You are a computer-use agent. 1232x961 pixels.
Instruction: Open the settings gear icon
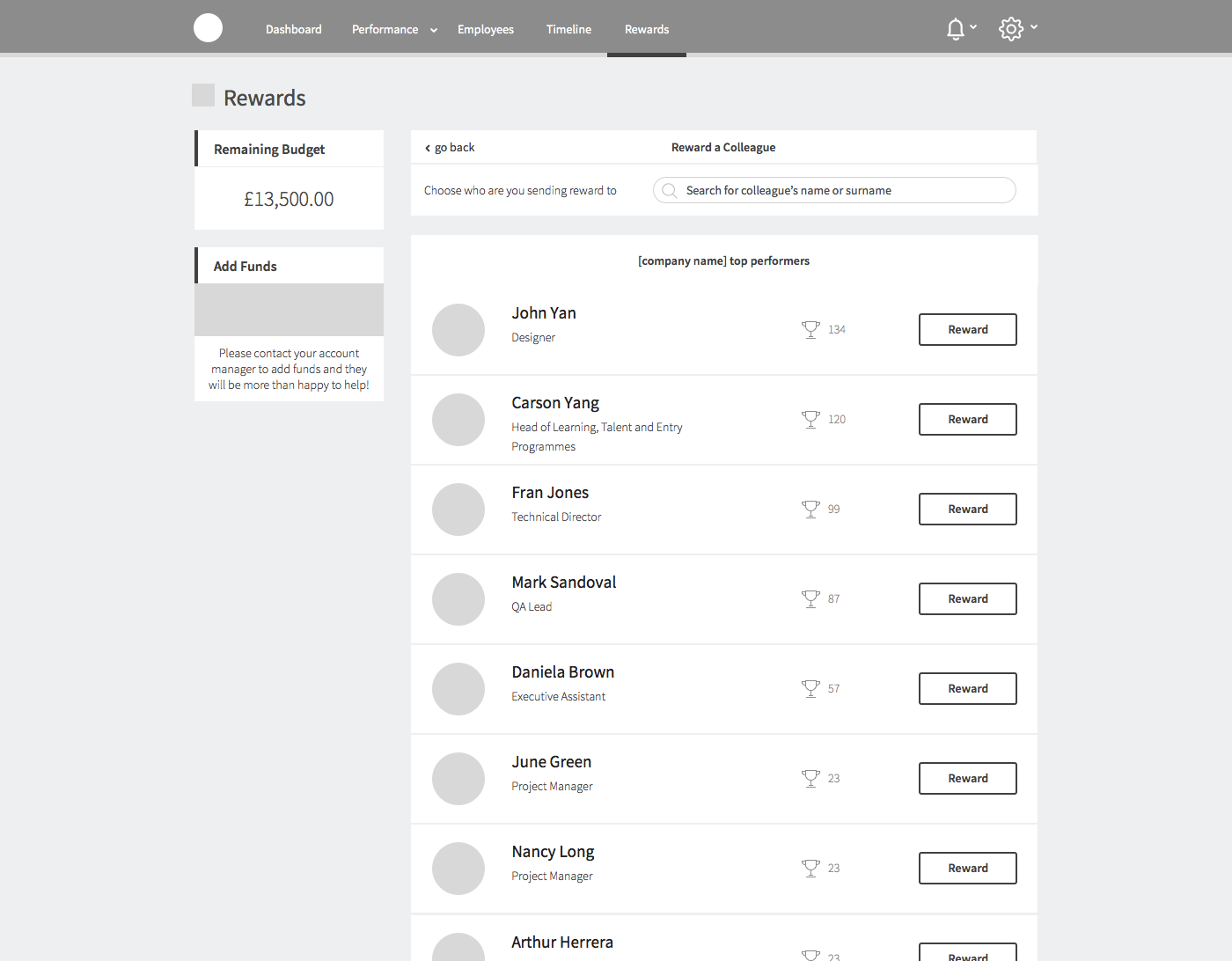1011,29
